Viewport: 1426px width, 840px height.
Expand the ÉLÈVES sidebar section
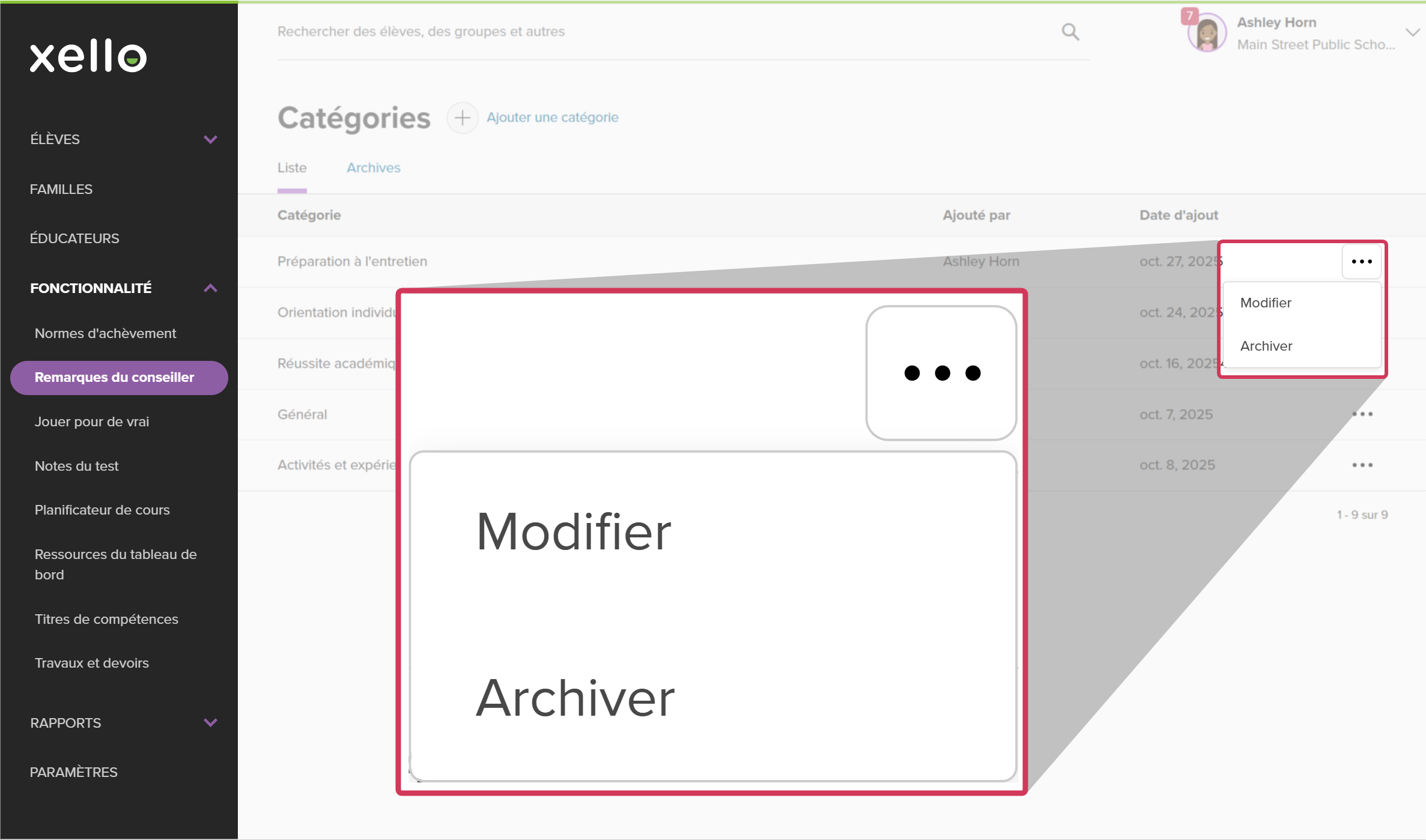coord(210,139)
